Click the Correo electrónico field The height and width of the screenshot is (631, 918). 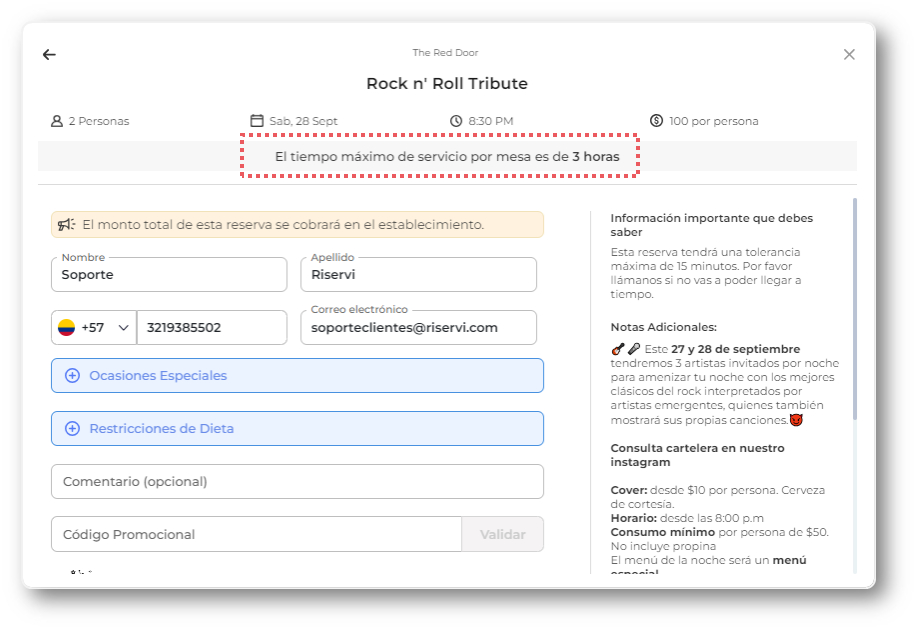(x=418, y=328)
